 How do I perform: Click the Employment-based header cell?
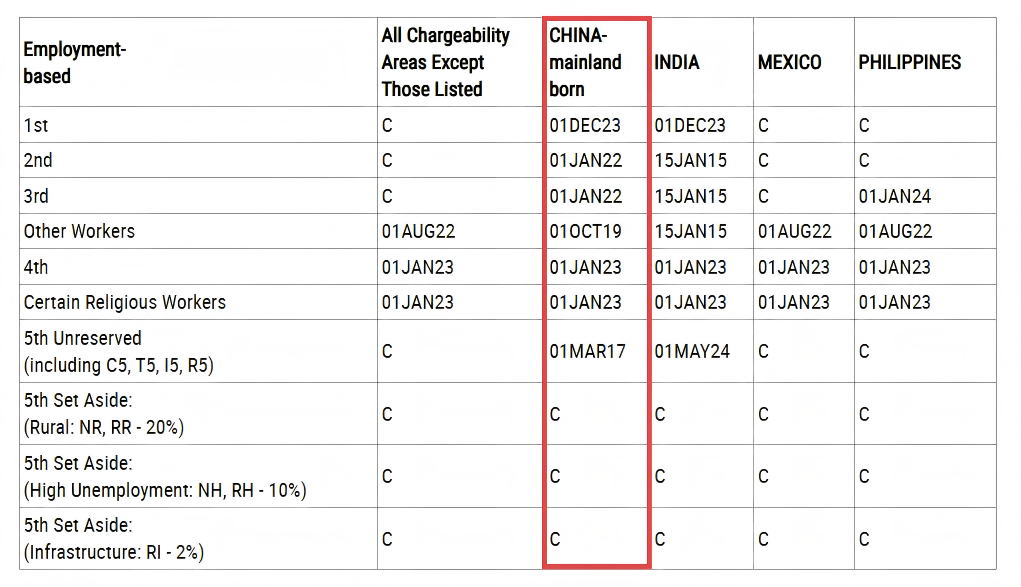[x=74, y=62]
